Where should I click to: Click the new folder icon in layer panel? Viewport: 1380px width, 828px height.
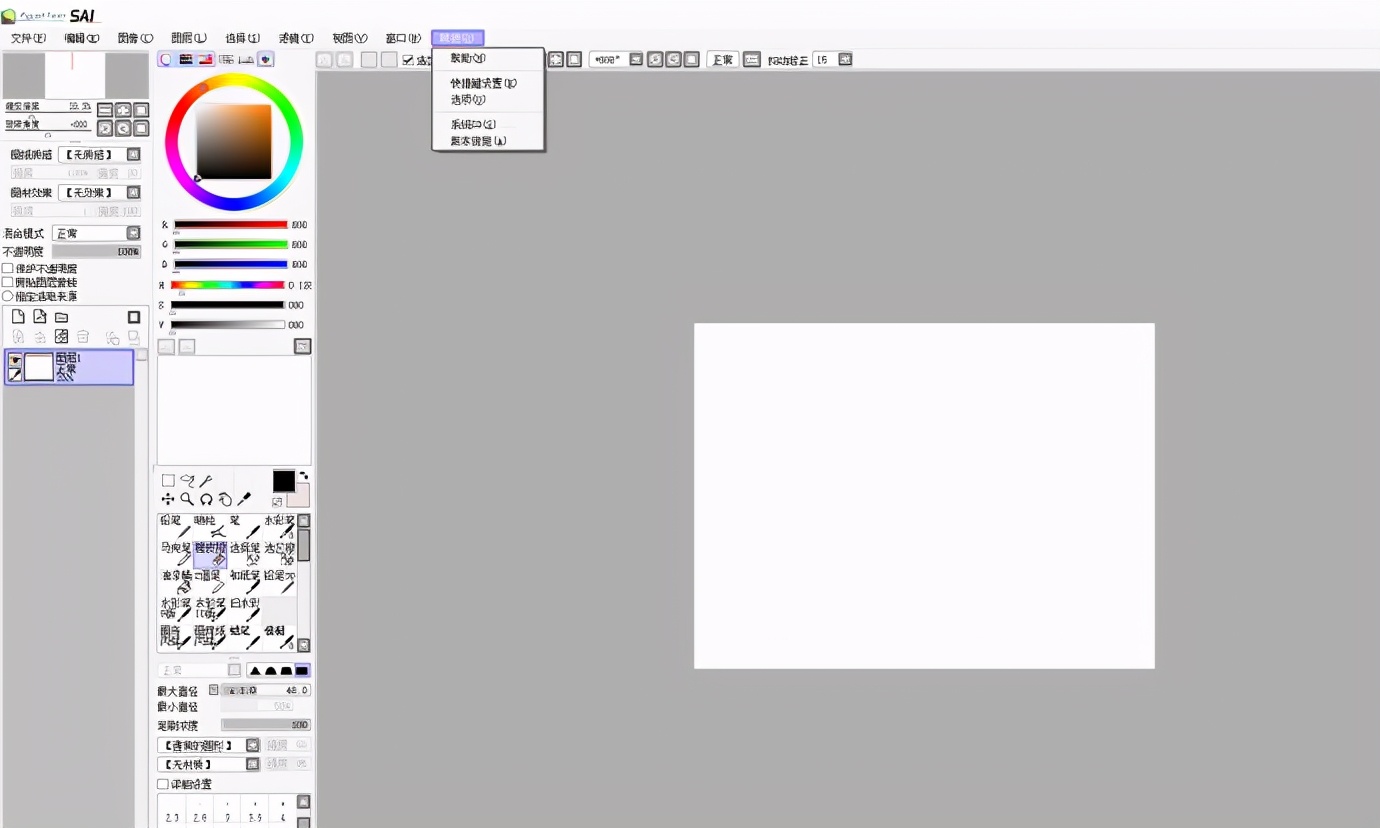[61, 317]
